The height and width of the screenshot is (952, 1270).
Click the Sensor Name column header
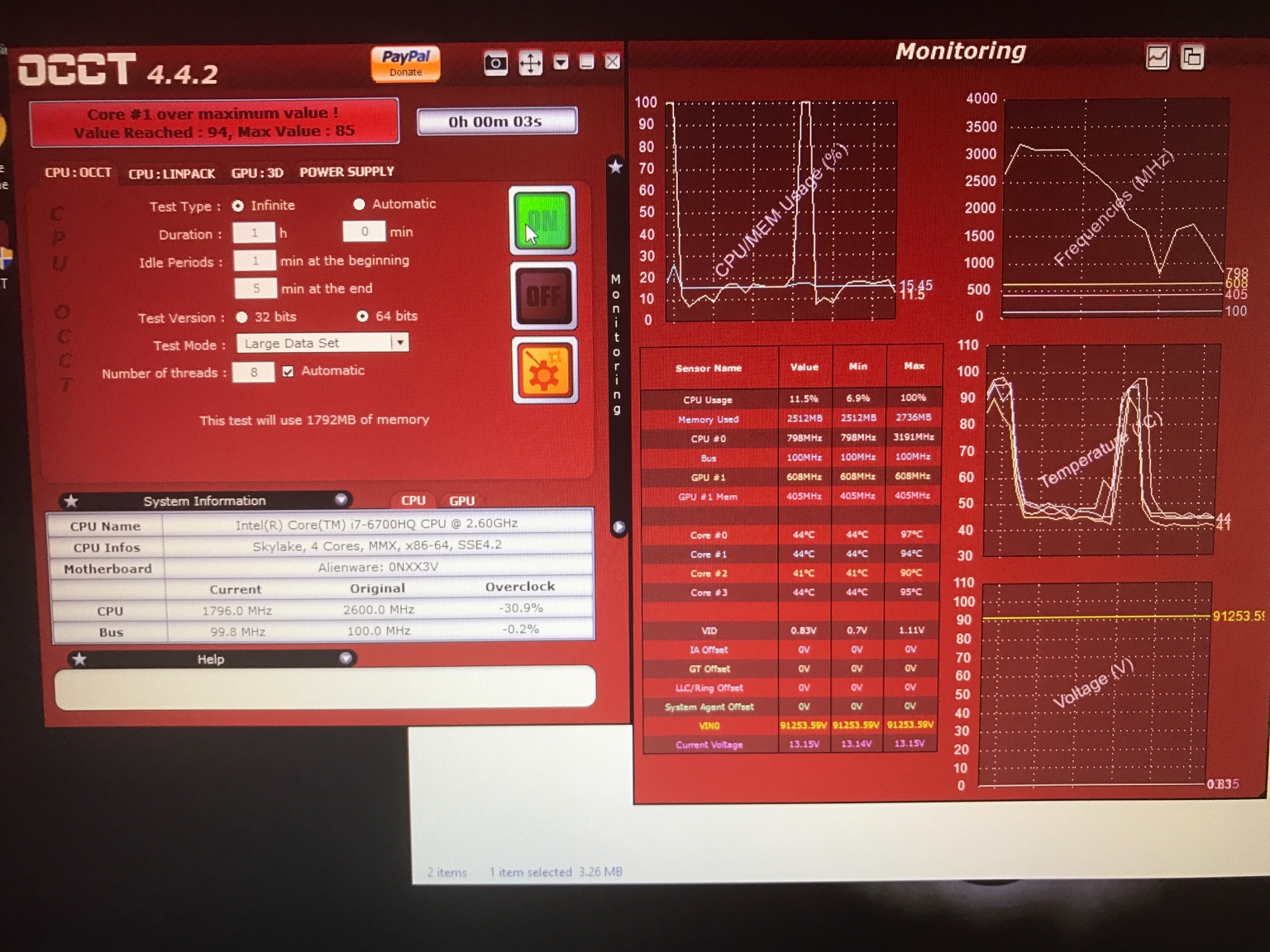(x=709, y=368)
